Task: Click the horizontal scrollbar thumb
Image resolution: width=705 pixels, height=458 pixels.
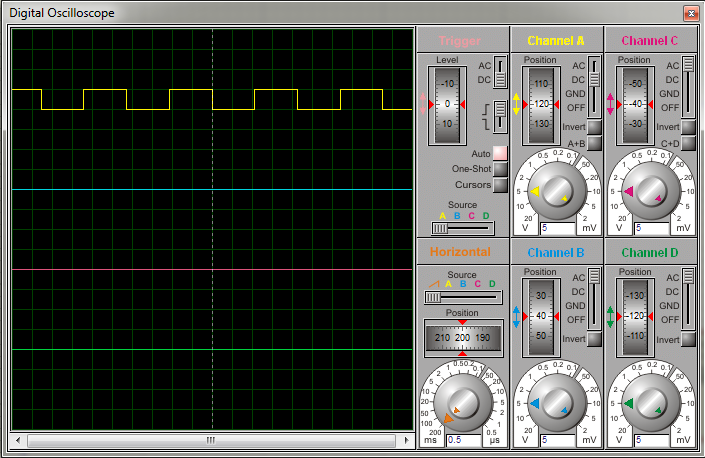Action: pyautogui.click(x=211, y=440)
